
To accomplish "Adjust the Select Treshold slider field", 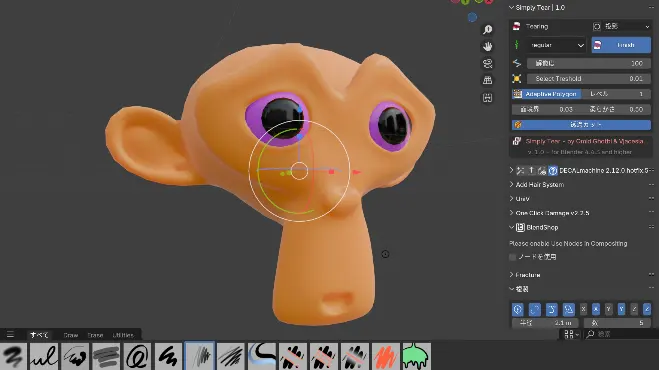I will (x=589, y=79).
